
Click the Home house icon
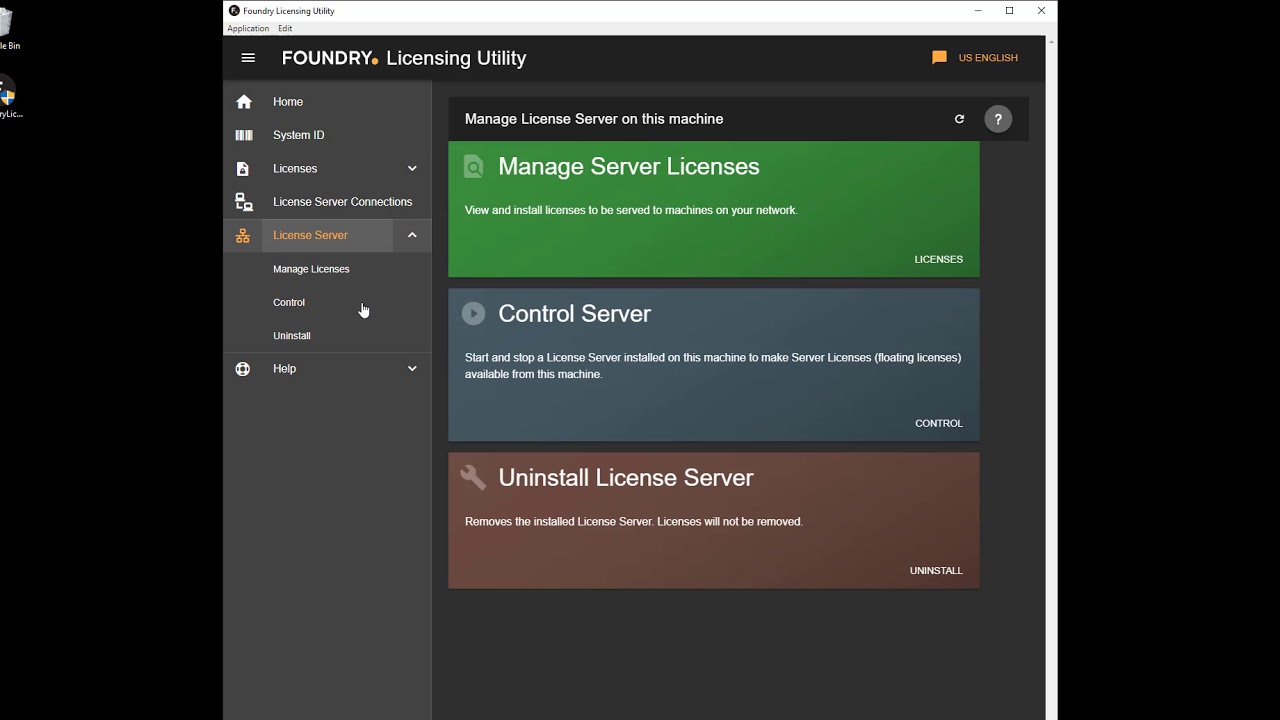tap(243, 102)
